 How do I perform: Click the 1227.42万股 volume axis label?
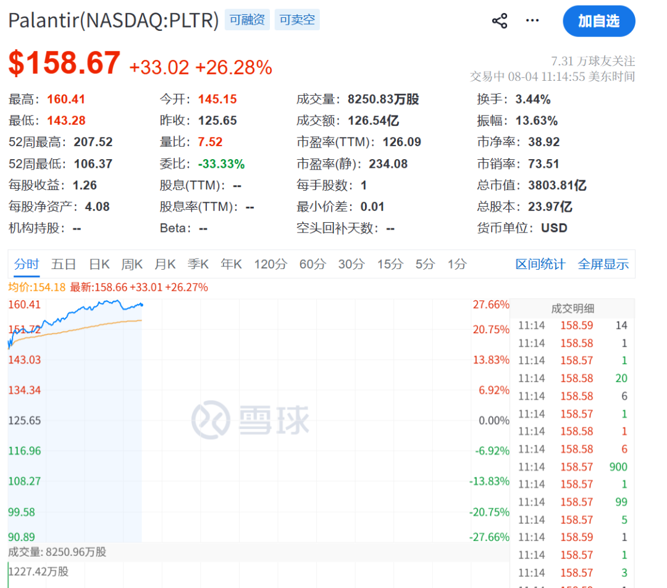[38, 571]
